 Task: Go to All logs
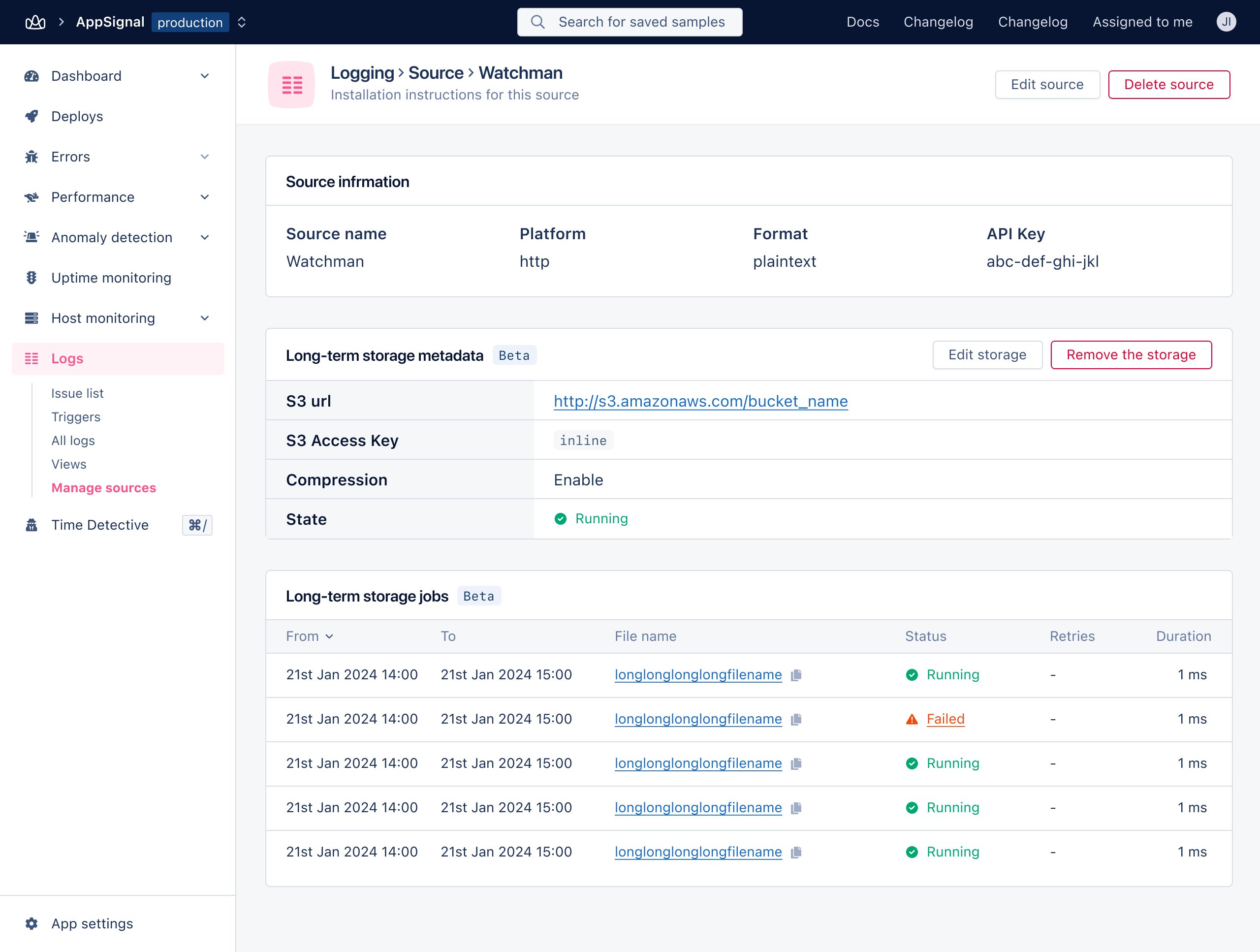[73, 441]
